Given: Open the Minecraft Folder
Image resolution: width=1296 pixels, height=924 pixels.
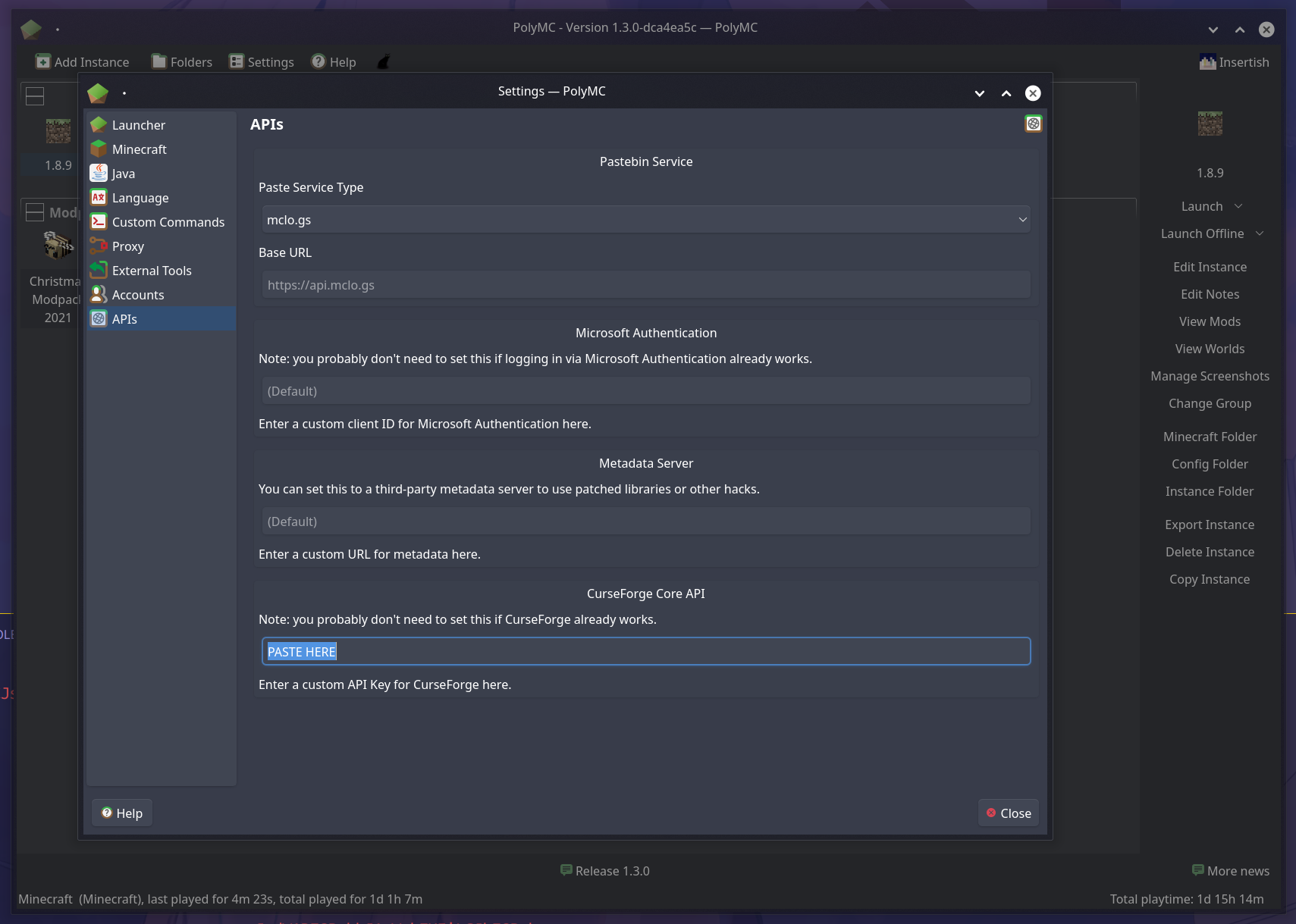Looking at the screenshot, I should (1210, 437).
